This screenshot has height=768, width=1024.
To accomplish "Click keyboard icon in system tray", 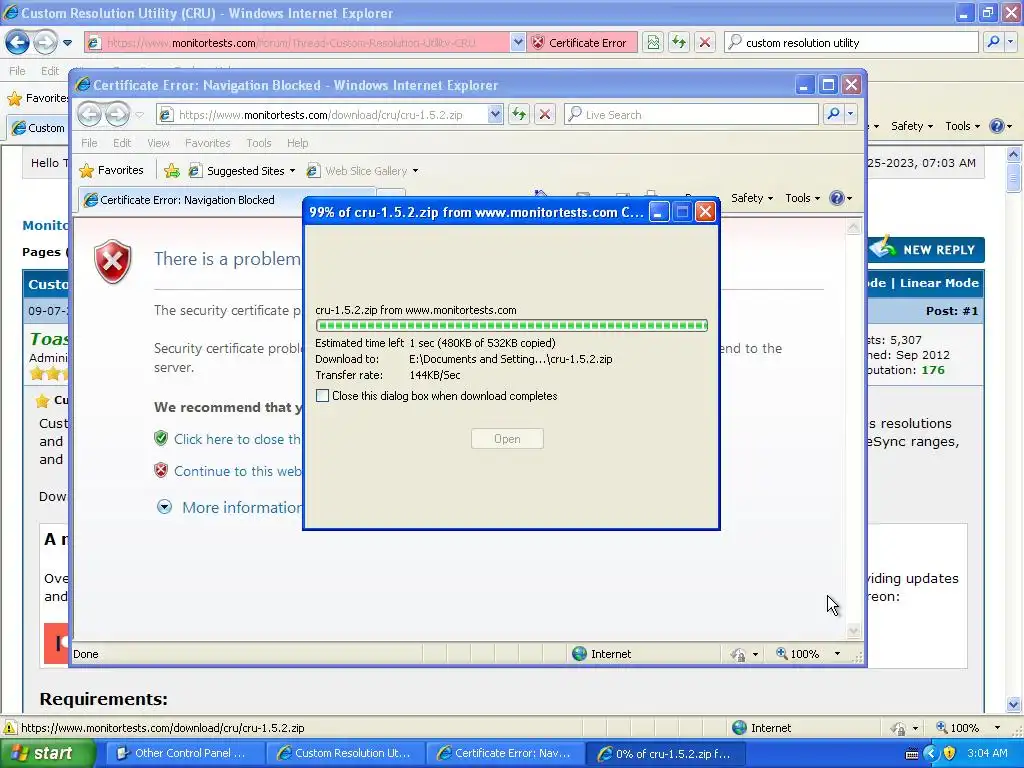I will [x=912, y=754].
